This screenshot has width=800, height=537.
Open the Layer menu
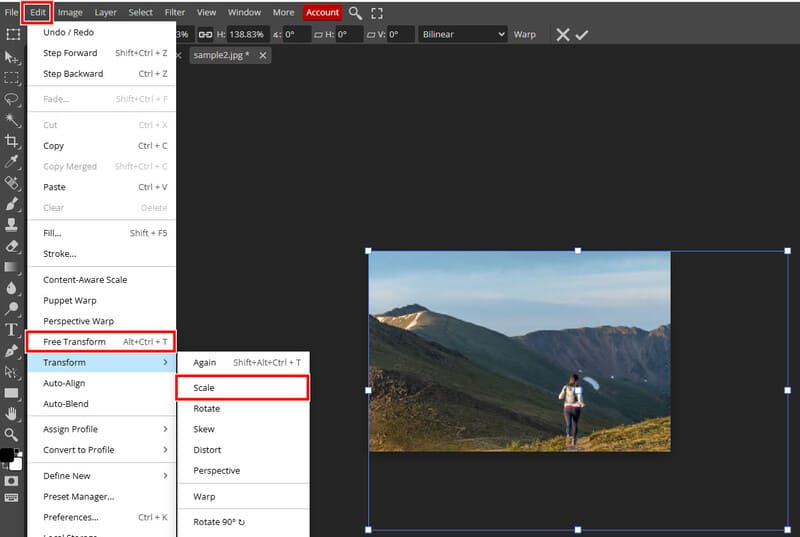point(106,12)
